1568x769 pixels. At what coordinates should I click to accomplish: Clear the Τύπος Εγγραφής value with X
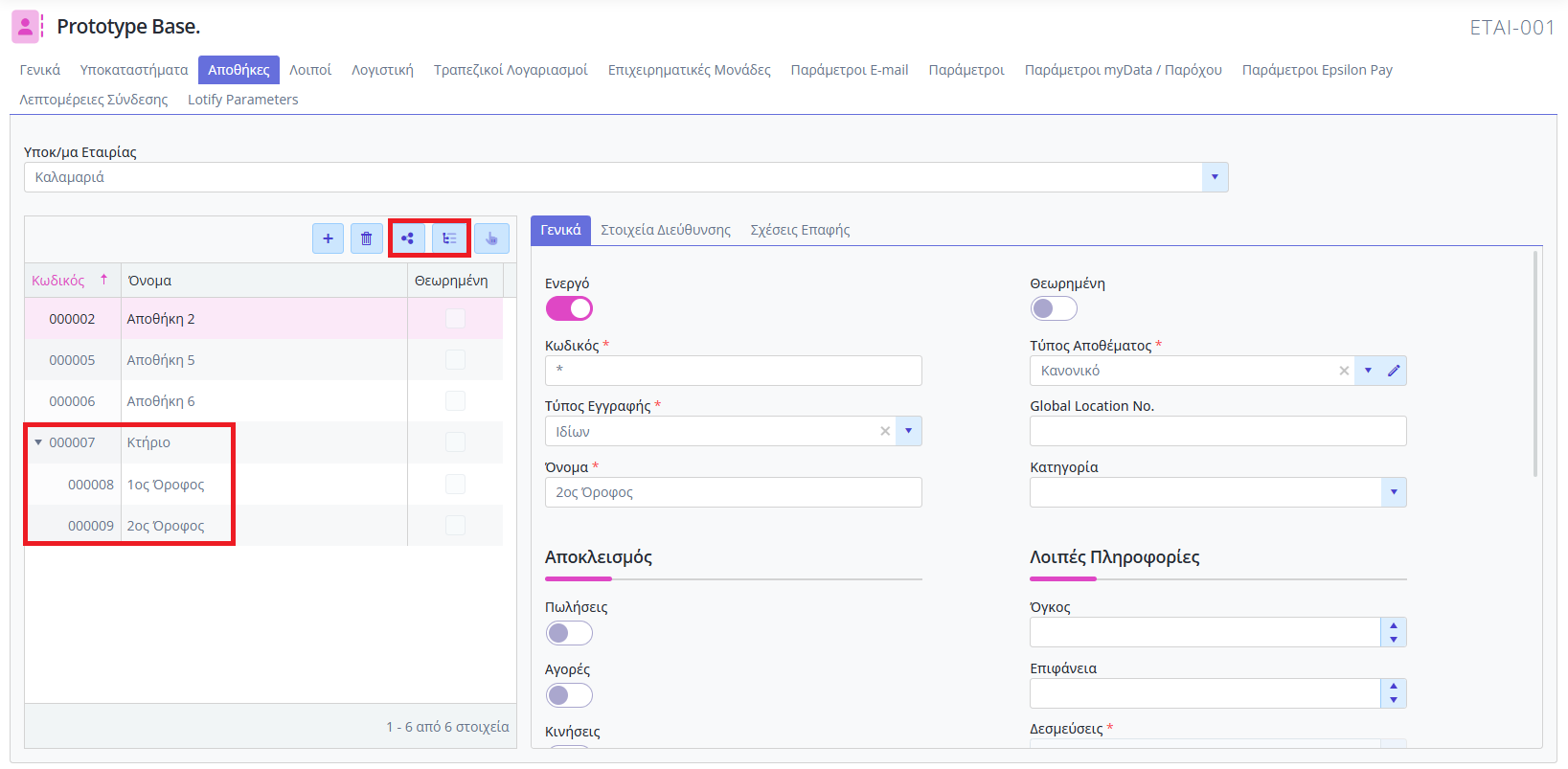tap(885, 431)
